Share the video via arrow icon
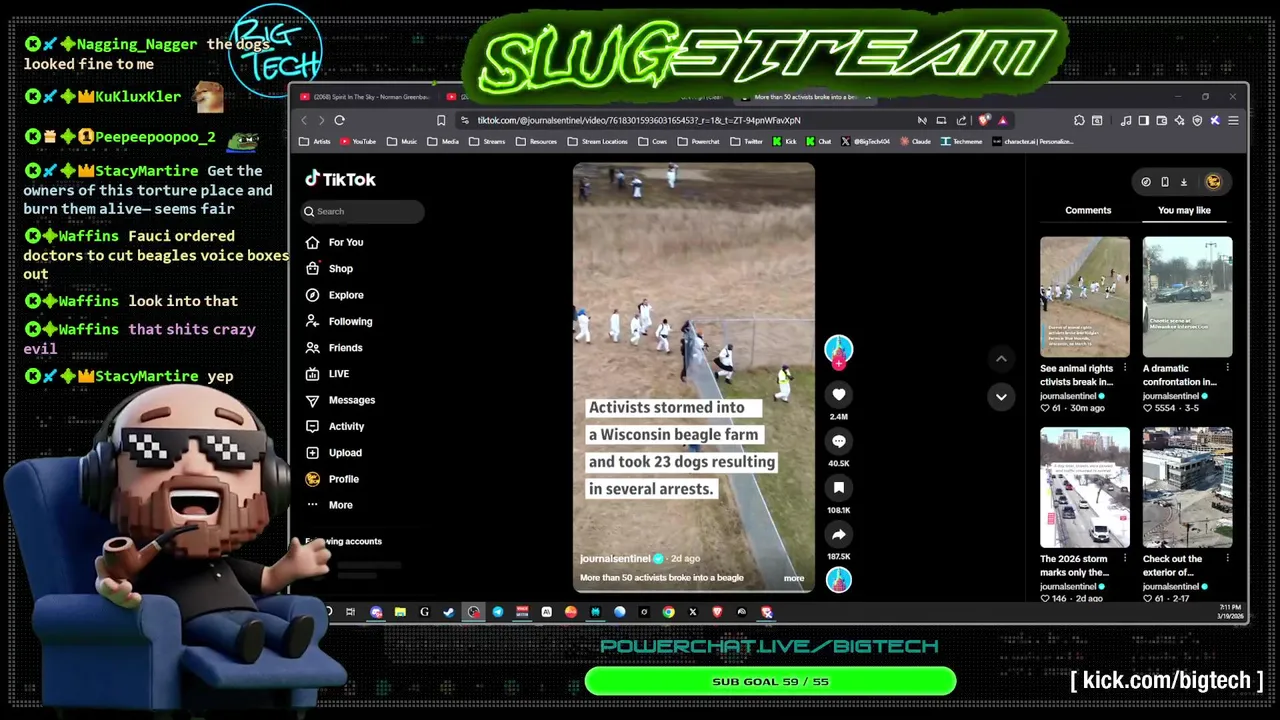This screenshot has width=1280, height=720. pos(839,534)
